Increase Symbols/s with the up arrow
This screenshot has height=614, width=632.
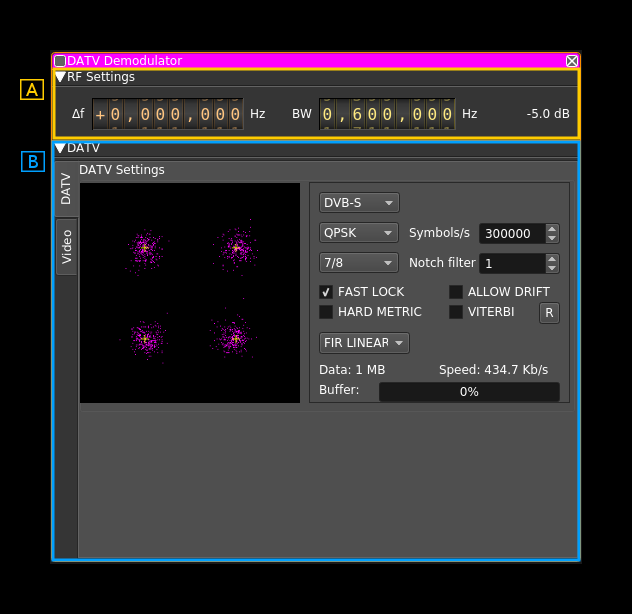click(x=552, y=229)
